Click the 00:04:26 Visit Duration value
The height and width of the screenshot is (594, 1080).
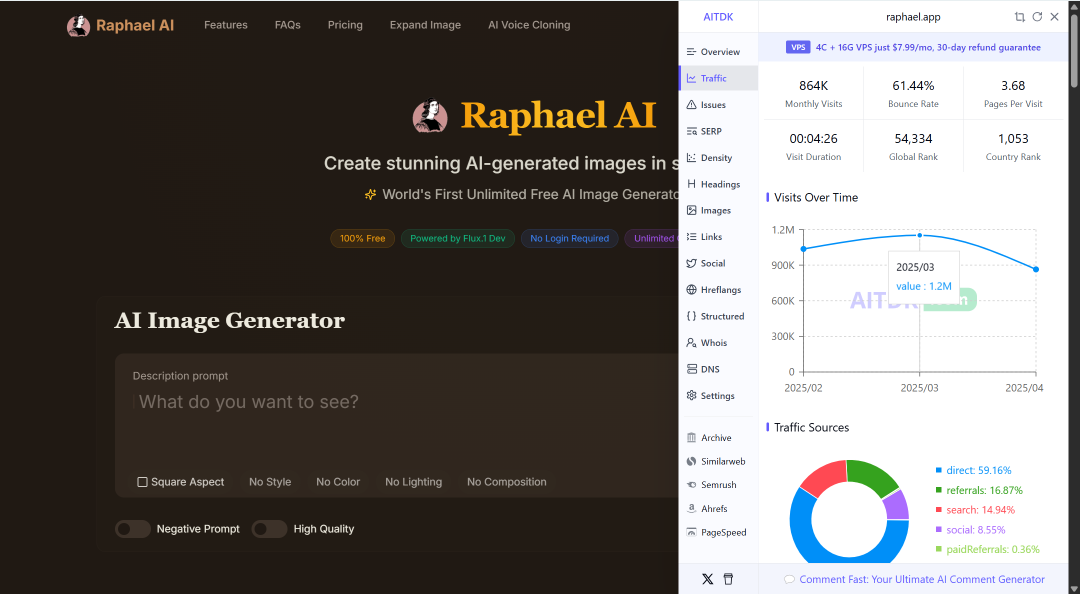click(x=813, y=139)
